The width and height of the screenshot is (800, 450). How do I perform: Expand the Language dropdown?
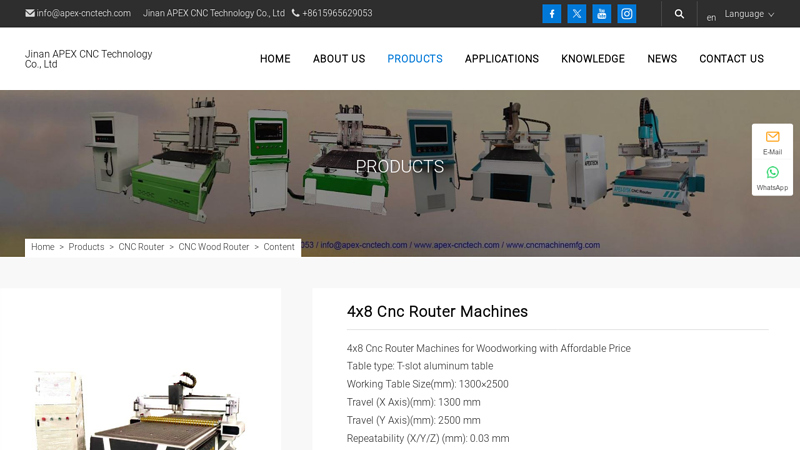tap(749, 14)
